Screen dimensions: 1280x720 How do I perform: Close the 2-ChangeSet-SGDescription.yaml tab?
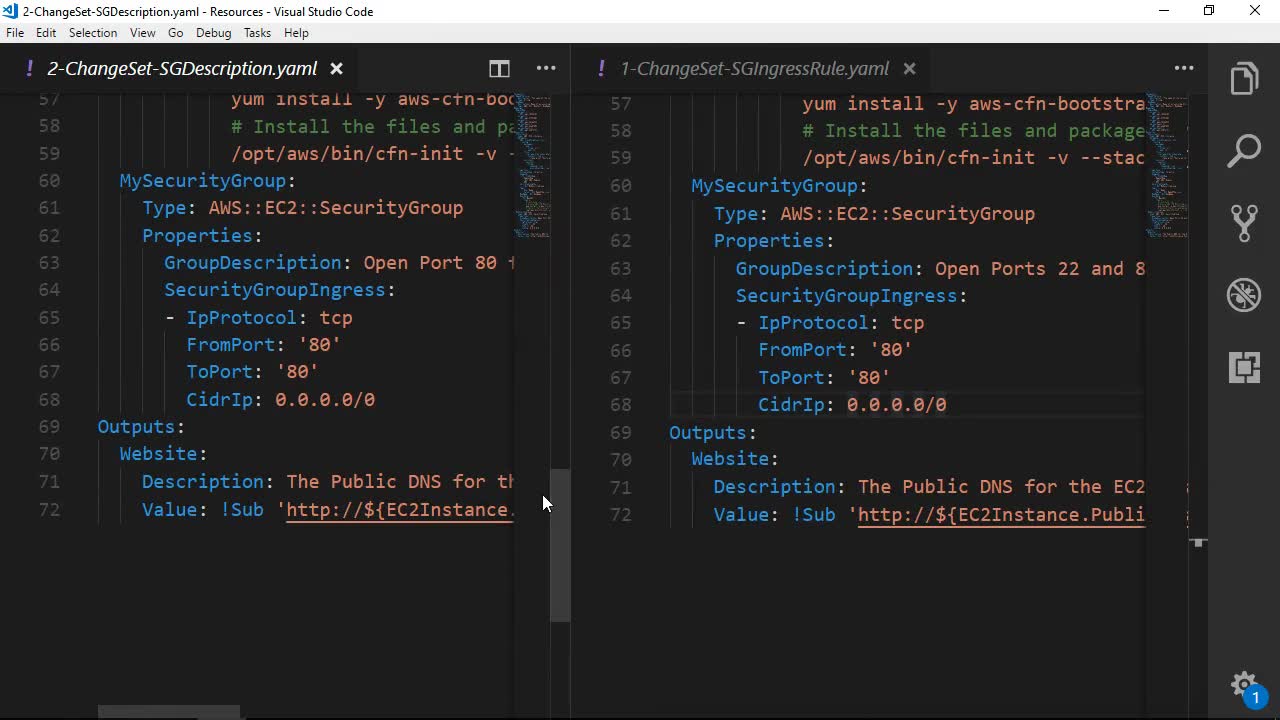tap(337, 69)
